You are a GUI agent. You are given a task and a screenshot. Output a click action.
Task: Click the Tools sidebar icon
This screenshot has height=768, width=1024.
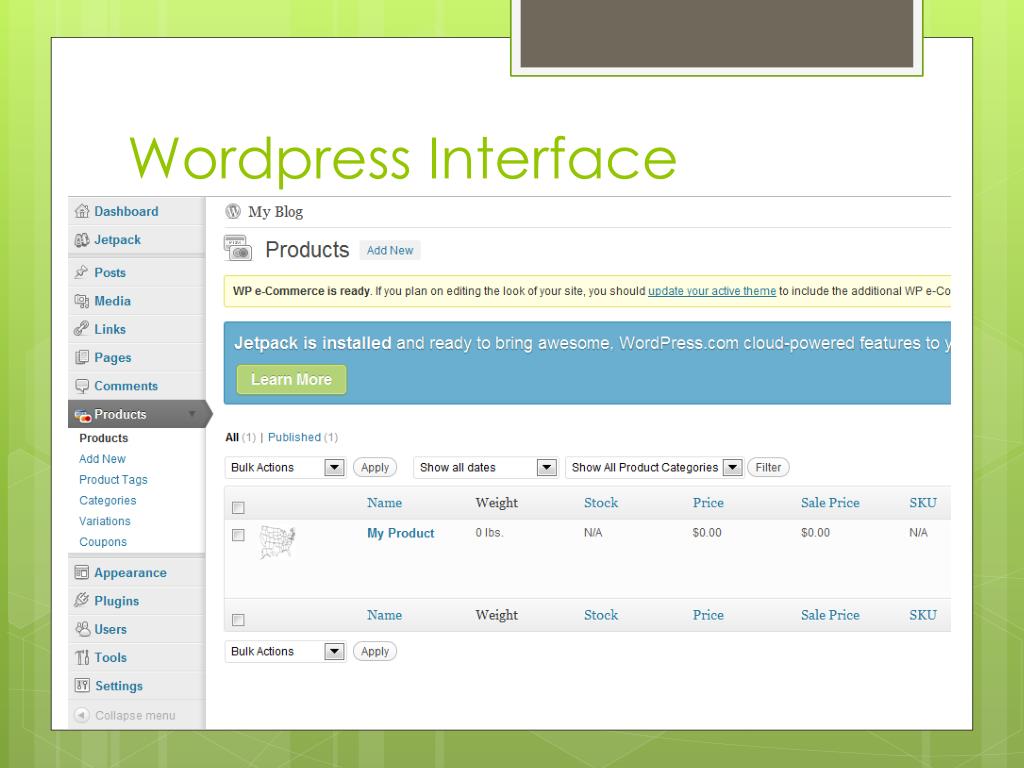click(82, 658)
